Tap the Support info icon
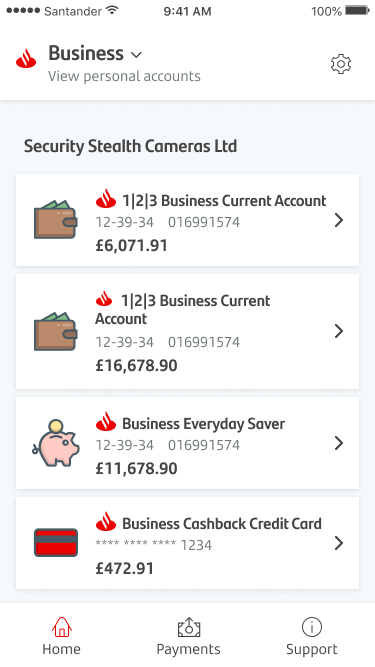 (312, 627)
